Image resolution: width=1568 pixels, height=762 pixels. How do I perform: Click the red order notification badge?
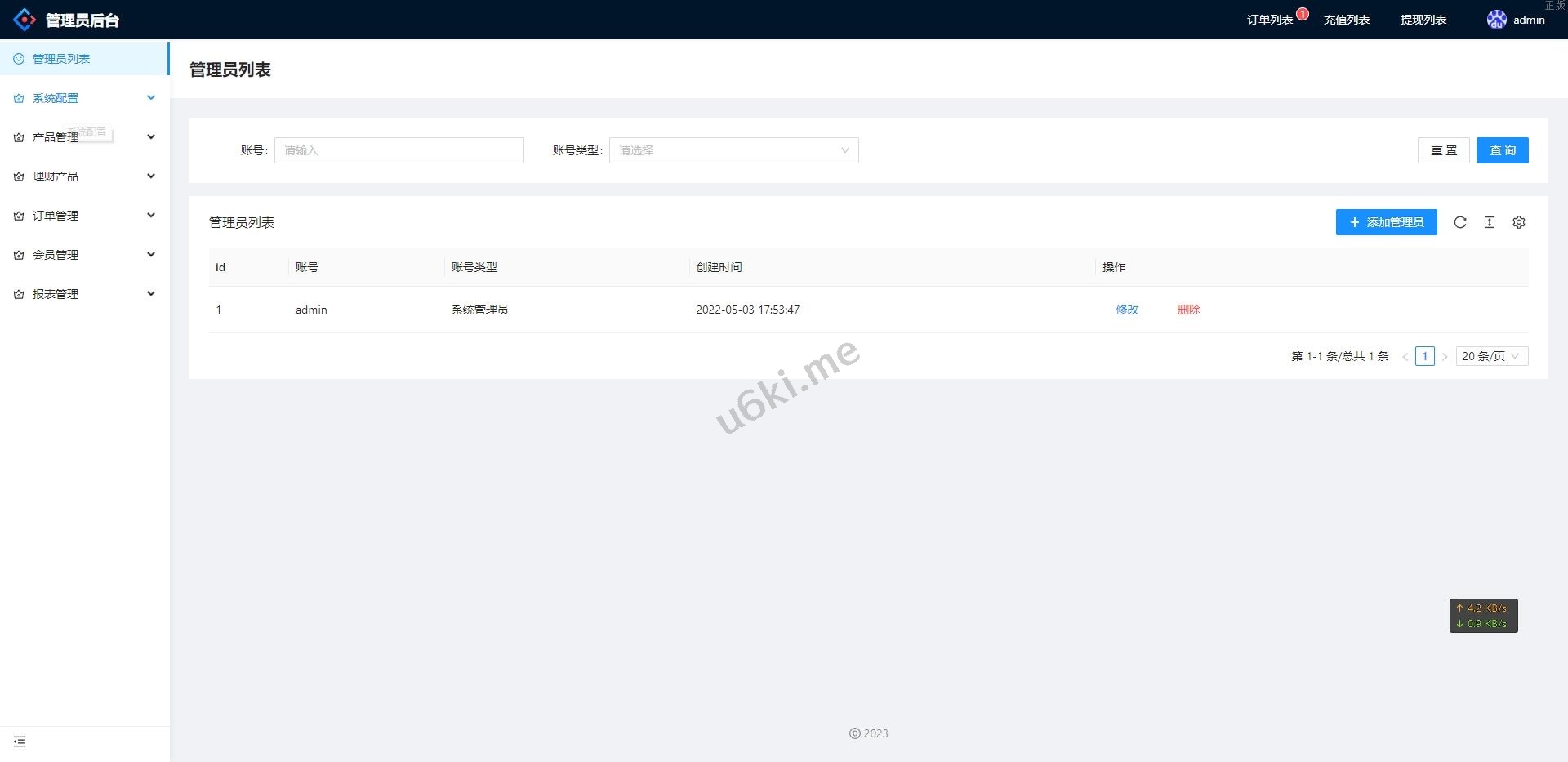[x=1303, y=14]
